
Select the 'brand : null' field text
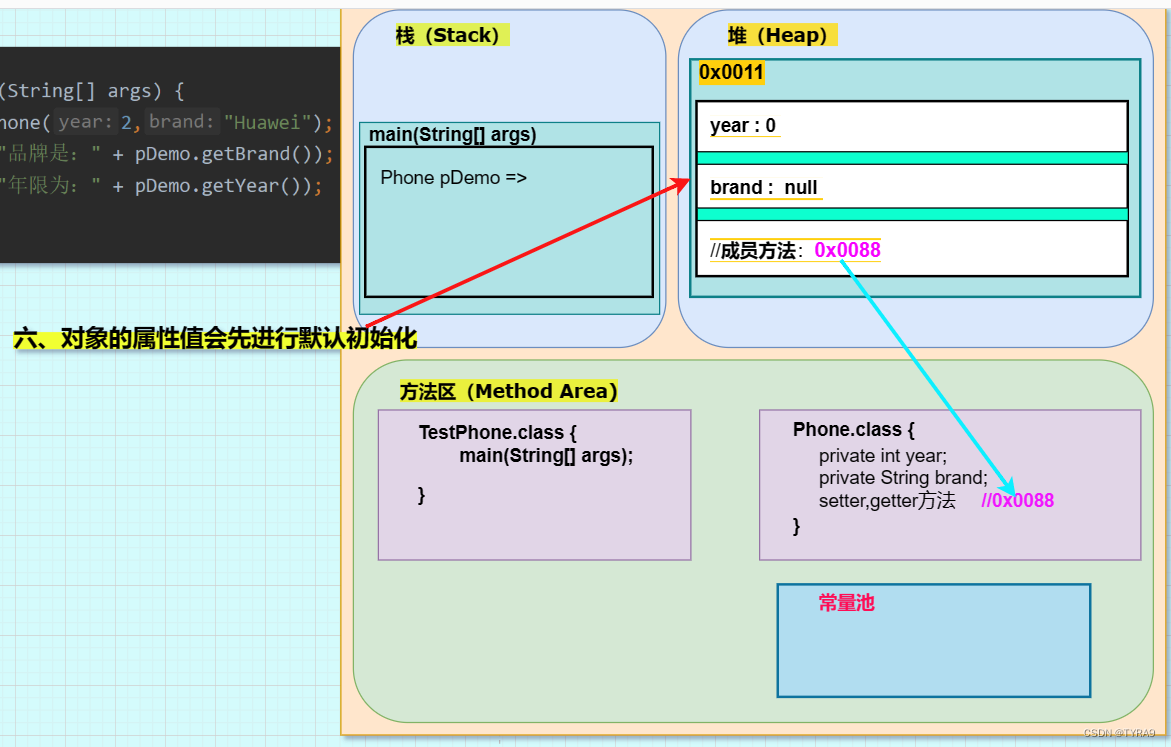click(x=764, y=187)
